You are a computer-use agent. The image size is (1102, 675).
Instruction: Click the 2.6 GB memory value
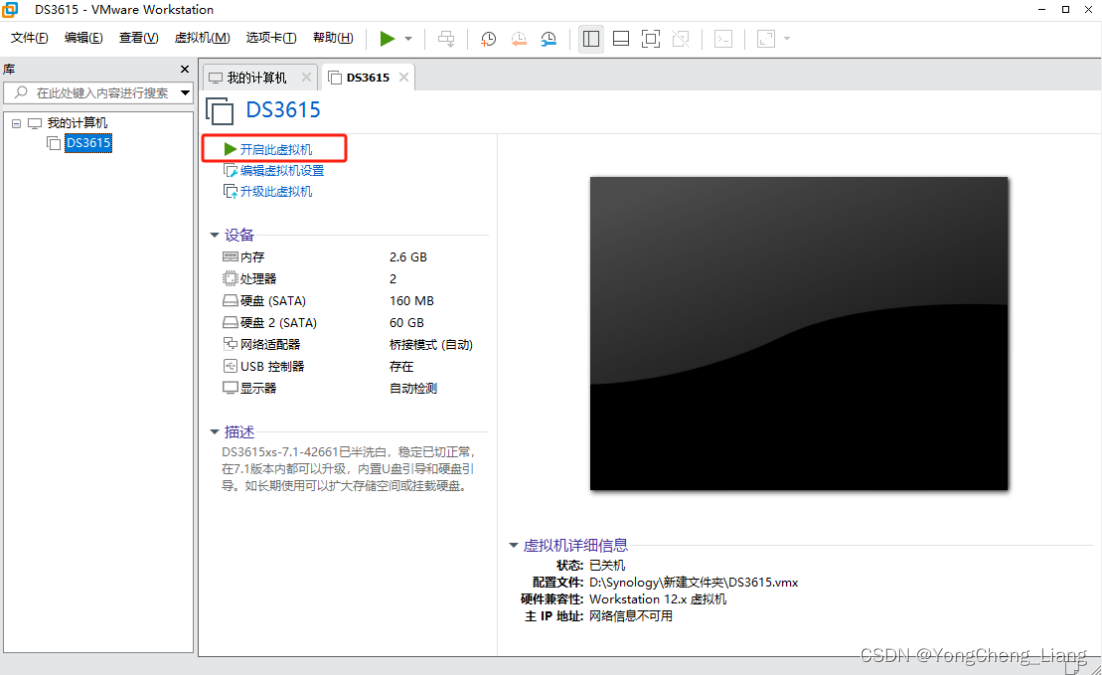(x=408, y=257)
